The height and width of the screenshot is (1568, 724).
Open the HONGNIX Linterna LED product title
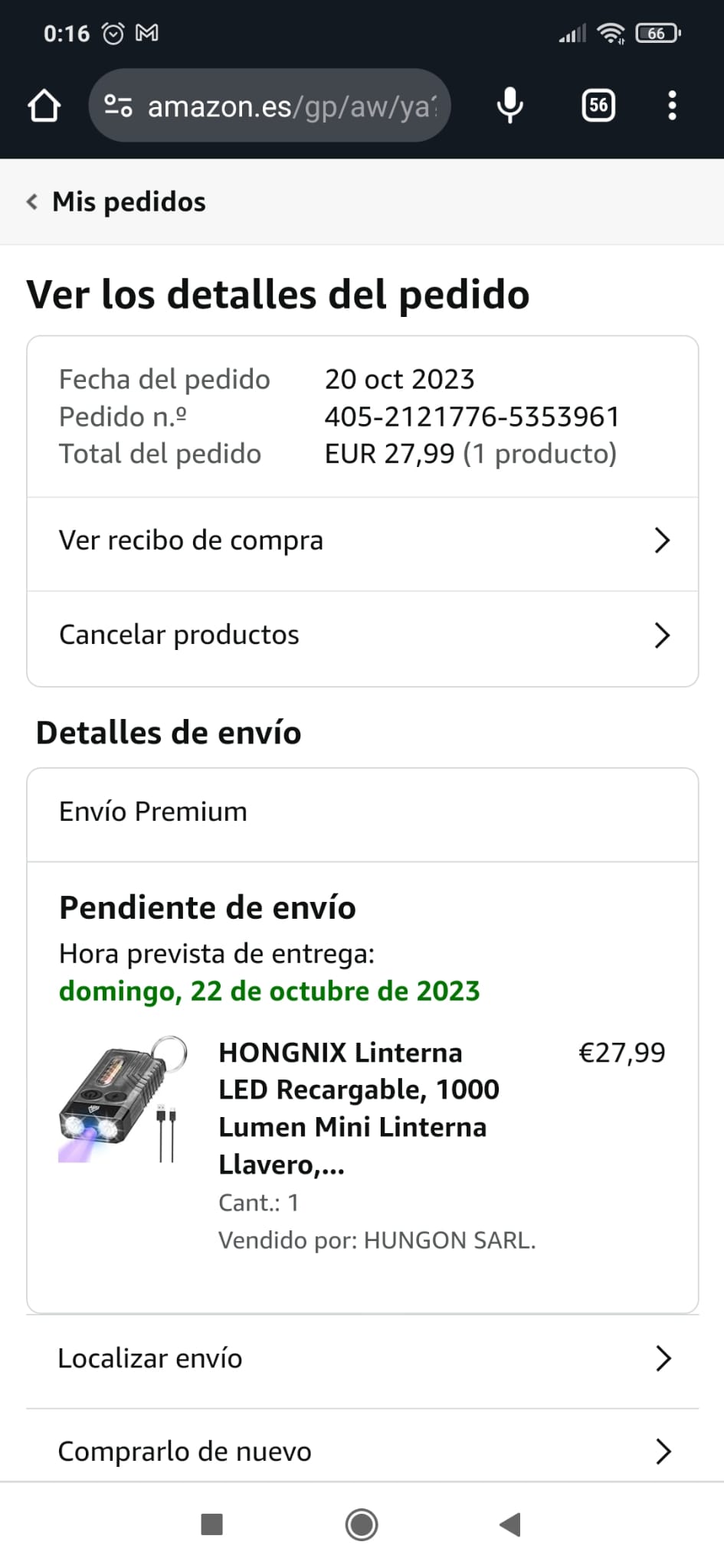tap(359, 1108)
